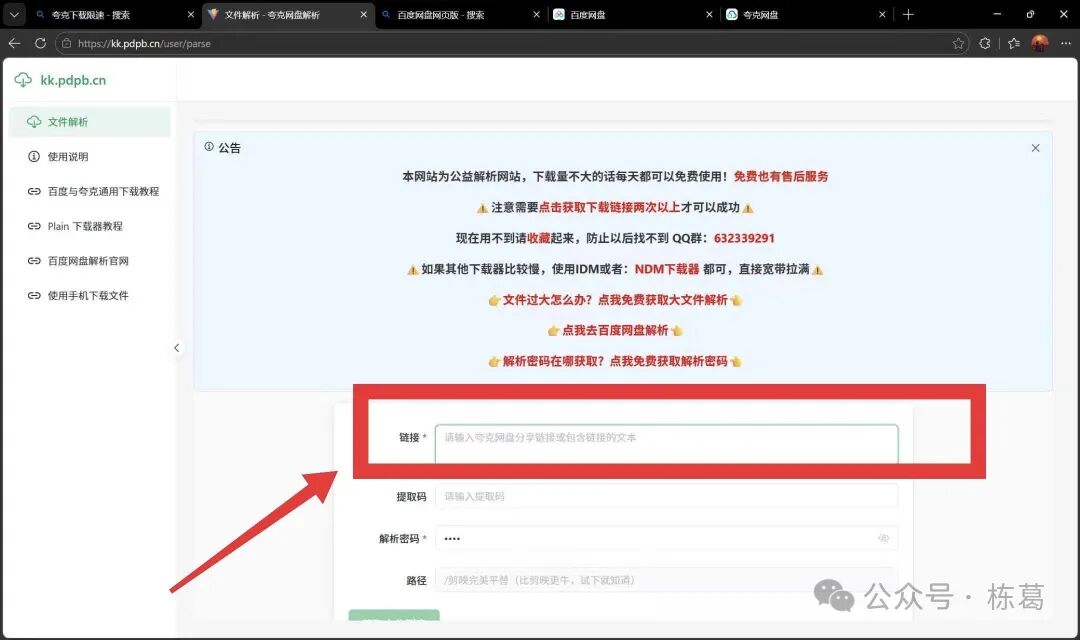This screenshot has width=1080, height=640.
Task: Click the user profile avatar icon
Action: point(1040,43)
